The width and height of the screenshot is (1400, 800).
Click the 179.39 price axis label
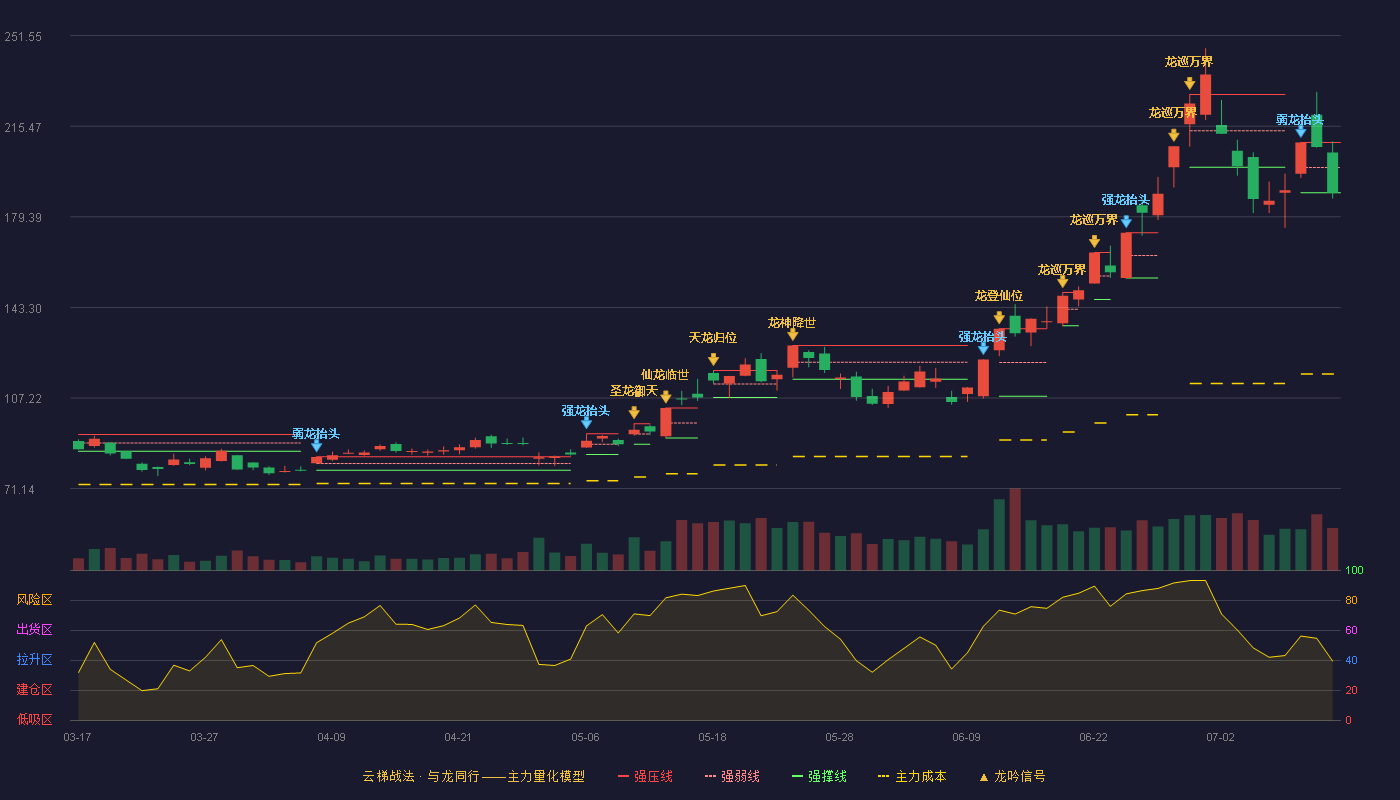[x=23, y=218]
